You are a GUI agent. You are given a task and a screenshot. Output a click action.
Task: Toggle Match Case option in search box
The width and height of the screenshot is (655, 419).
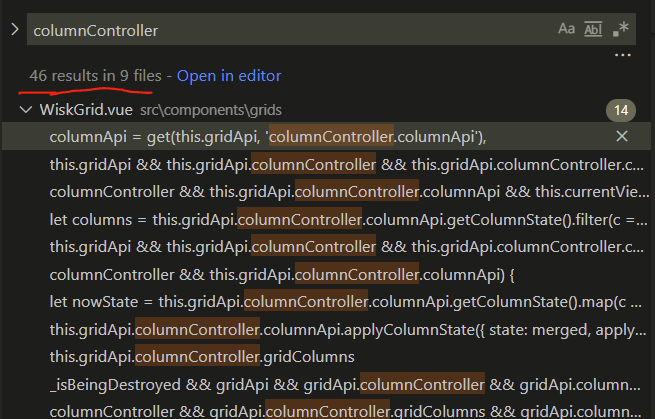pos(566,29)
